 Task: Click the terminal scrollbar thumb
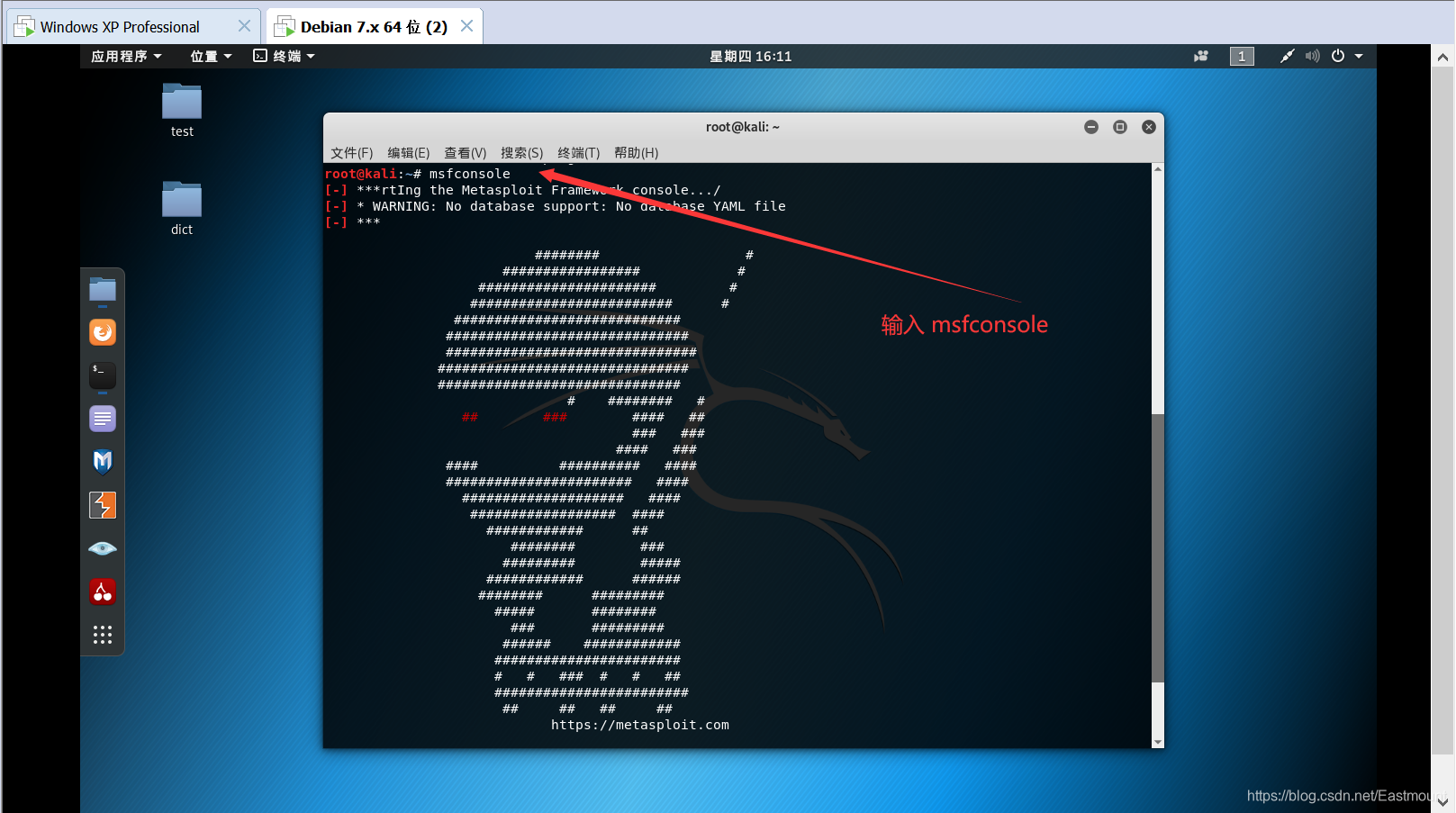click(1158, 547)
